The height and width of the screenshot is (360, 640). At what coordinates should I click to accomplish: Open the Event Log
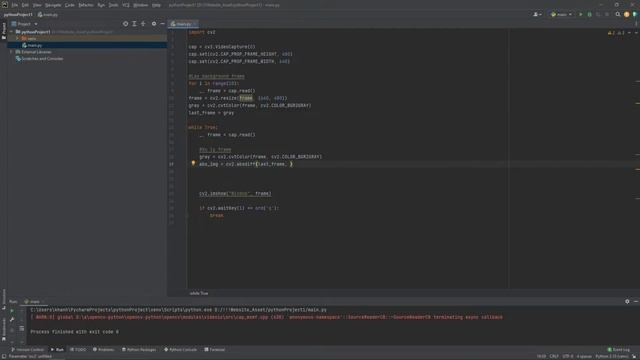[619, 350]
